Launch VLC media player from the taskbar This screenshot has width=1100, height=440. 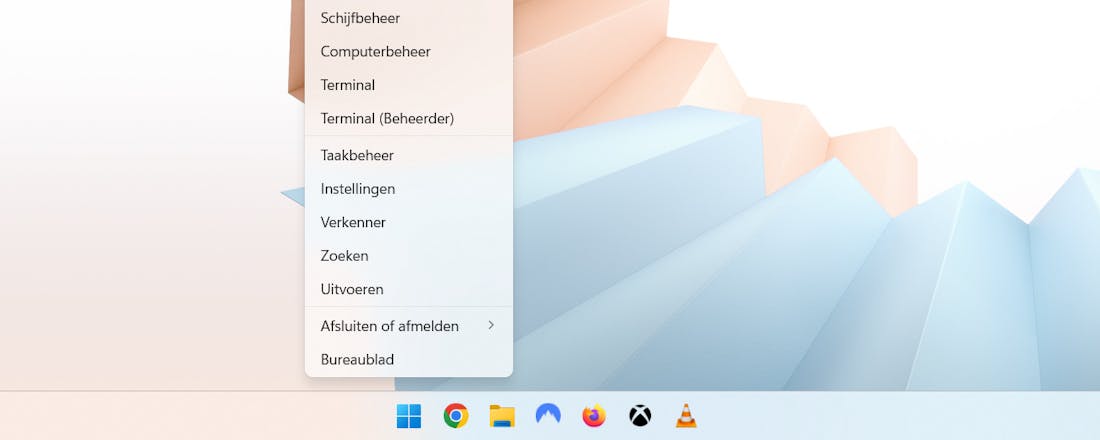[686, 416]
